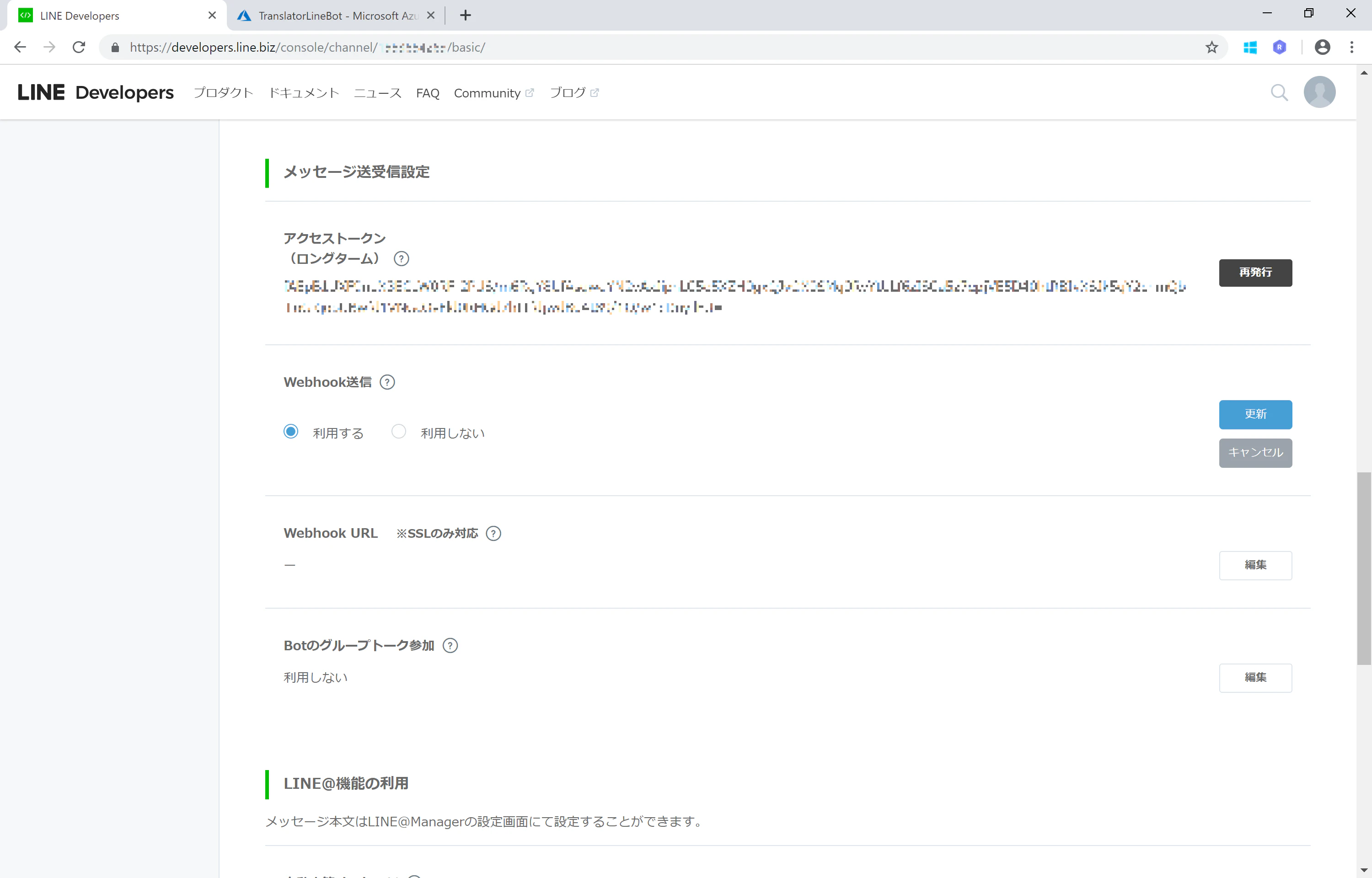1372x878 pixels.
Task: Open the FAQ page
Action: [x=428, y=93]
